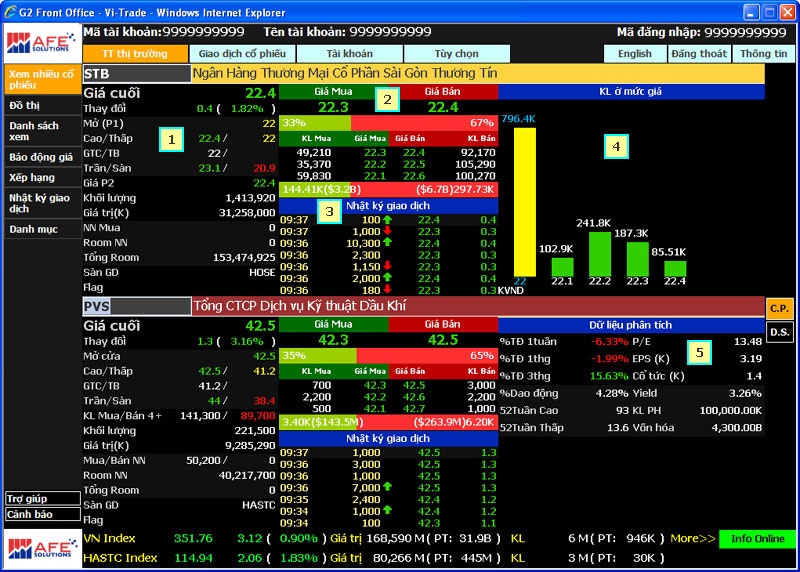Select Xem nhiều cổ phiếu in sidebar
Screen dimensions: 800x572
click(x=42, y=79)
